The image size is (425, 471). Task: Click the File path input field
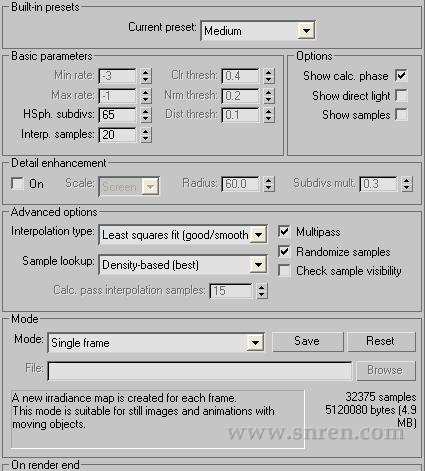tap(200, 371)
